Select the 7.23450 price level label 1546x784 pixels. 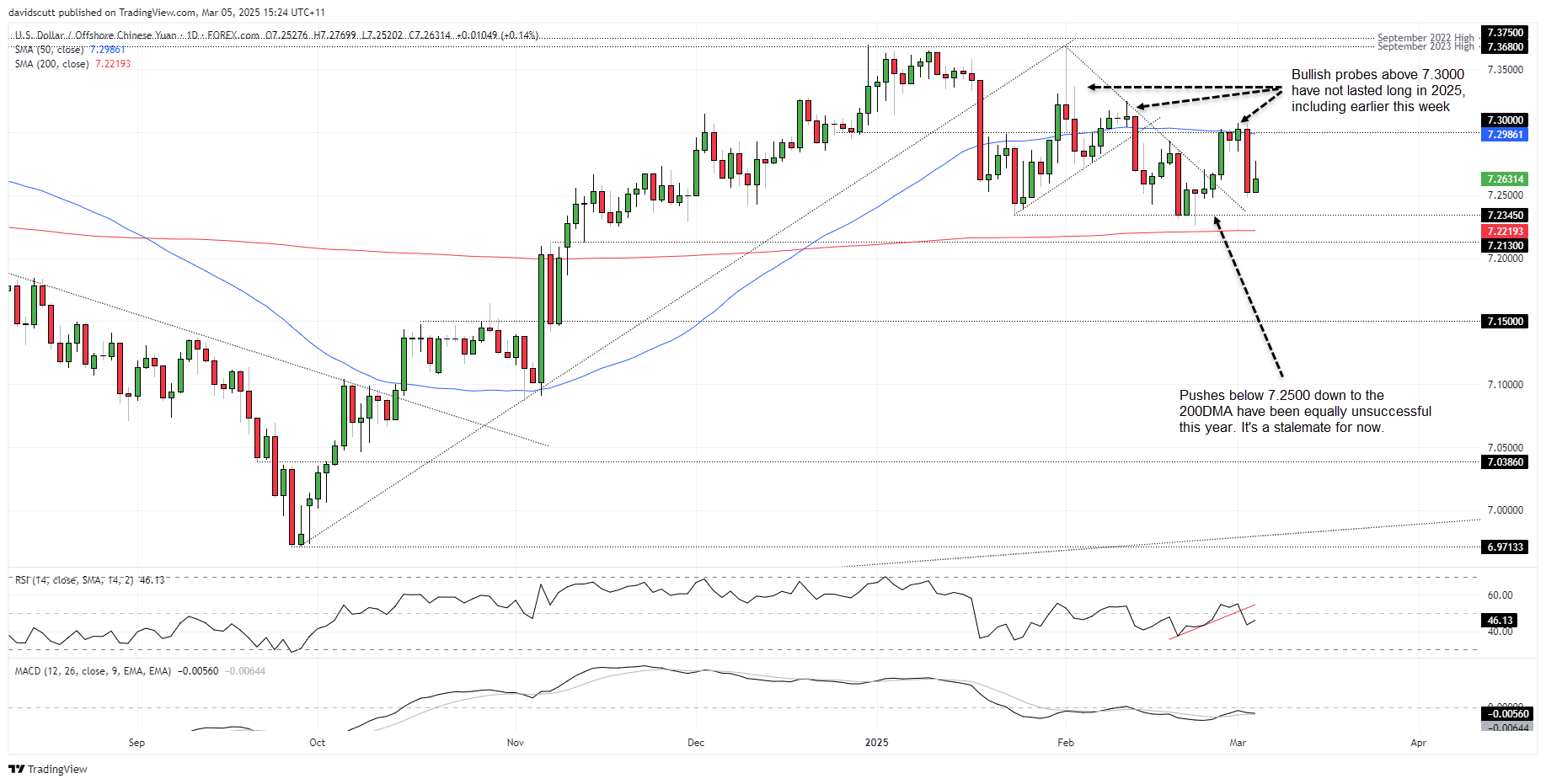(1505, 216)
